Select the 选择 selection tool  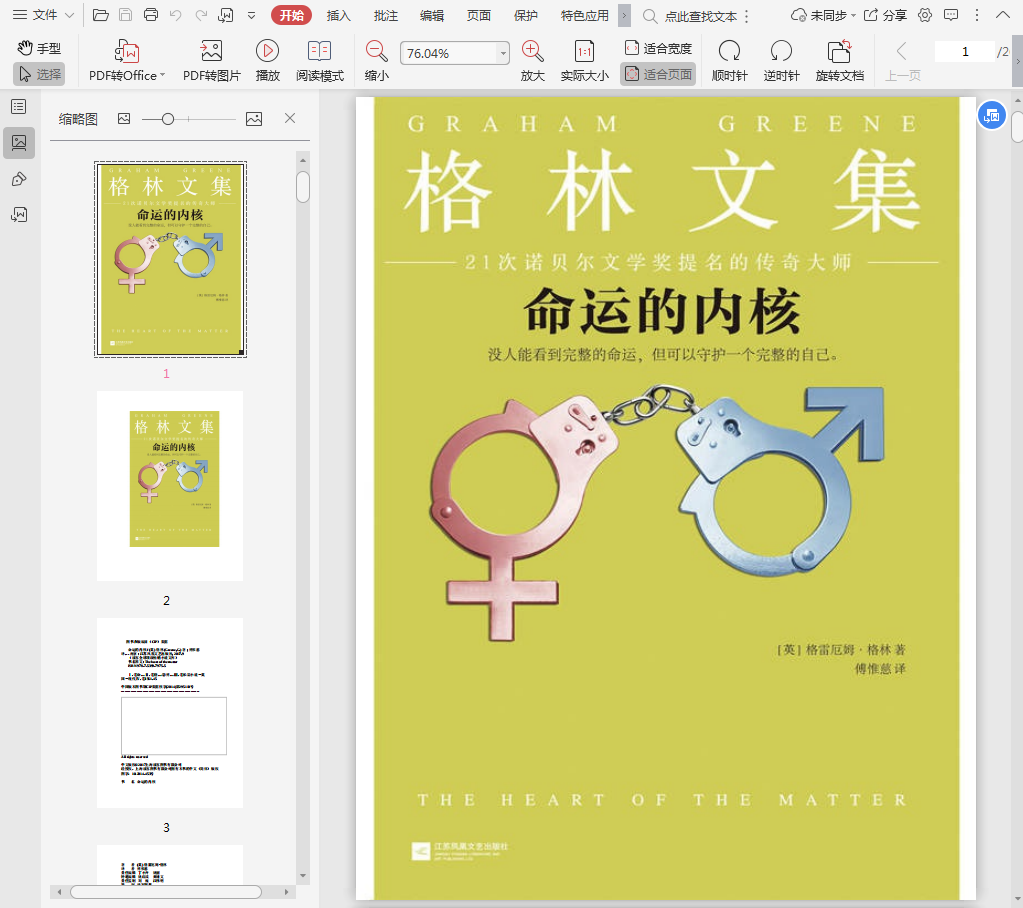(x=39, y=74)
